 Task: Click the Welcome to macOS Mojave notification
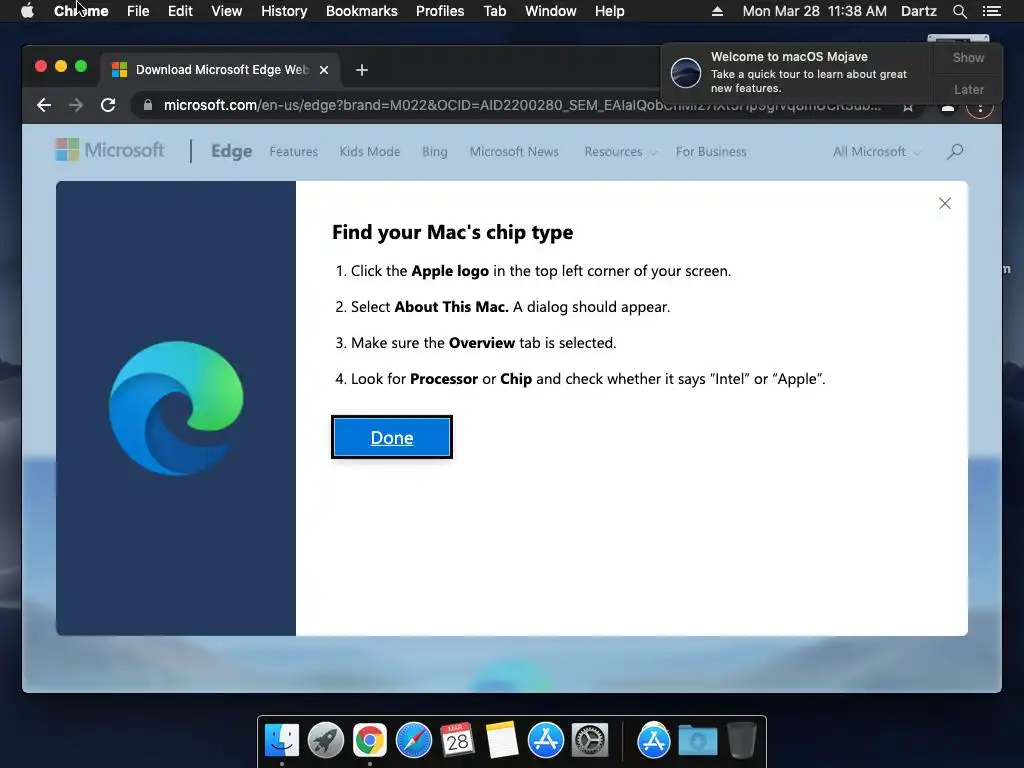click(x=797, y=72)
